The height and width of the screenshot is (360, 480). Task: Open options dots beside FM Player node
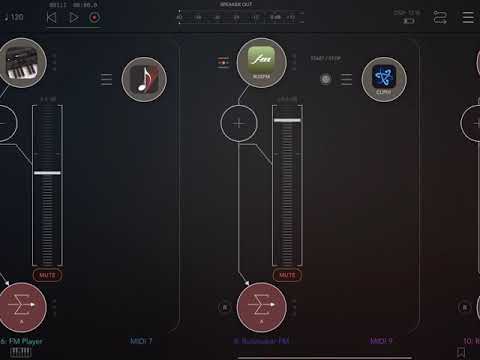(54, 62)
